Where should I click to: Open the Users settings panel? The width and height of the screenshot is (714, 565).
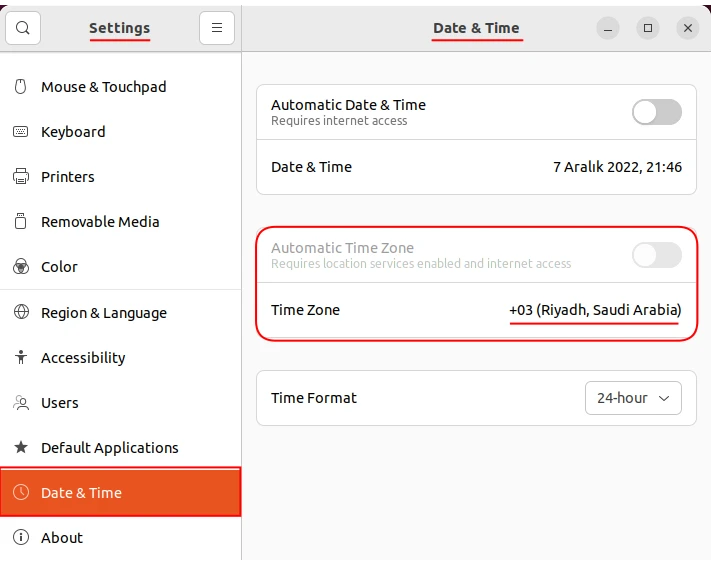coord(60,403)
